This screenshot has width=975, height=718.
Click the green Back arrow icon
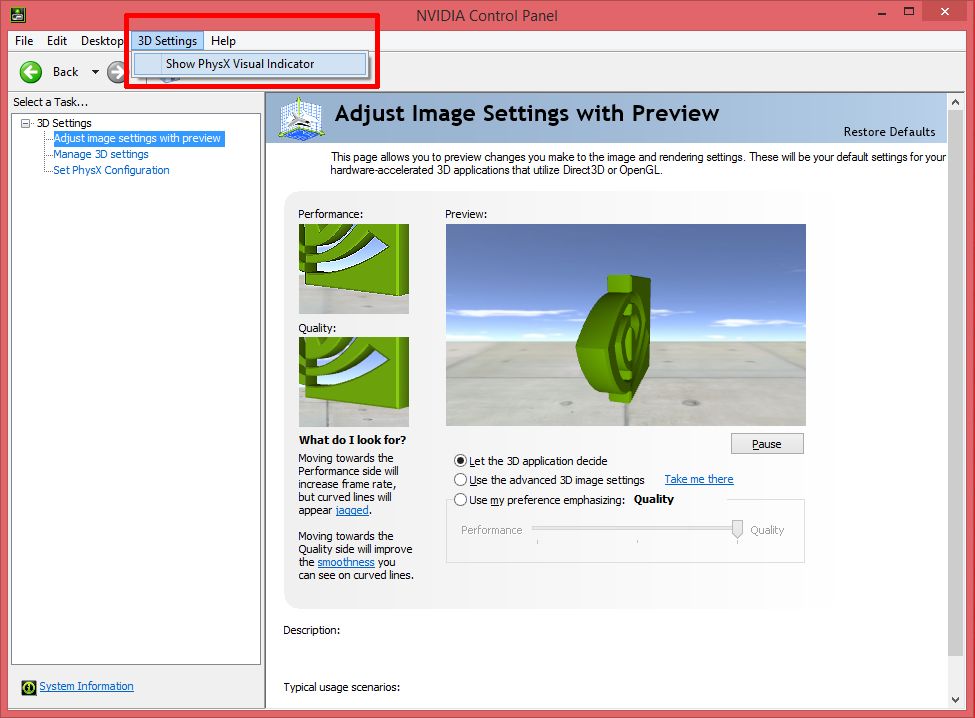click(30, 72)
